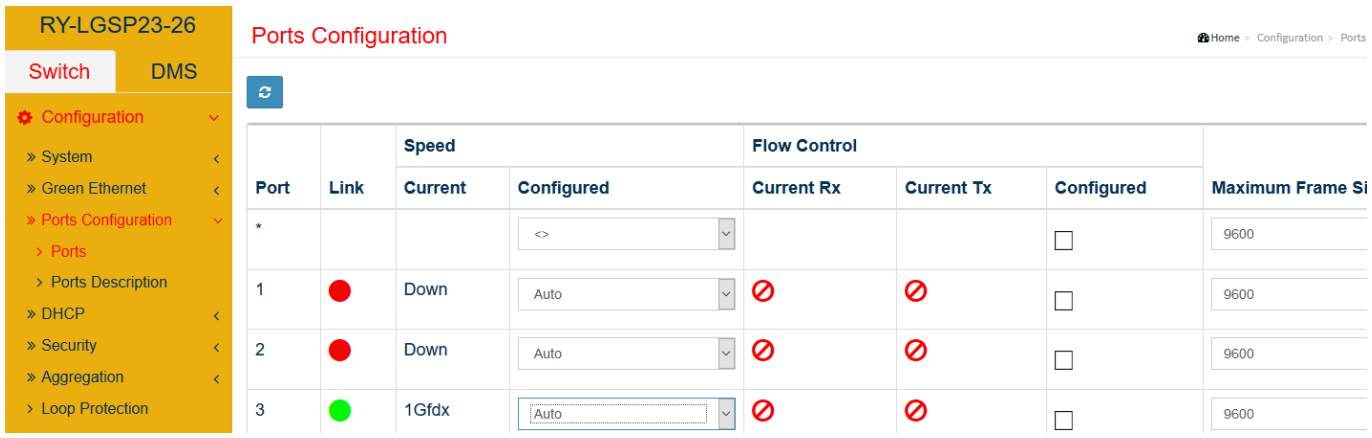Go to Loop Protection in the sidebar
The height and width of the screenshot is (438, 1372).
coord(94,408)
